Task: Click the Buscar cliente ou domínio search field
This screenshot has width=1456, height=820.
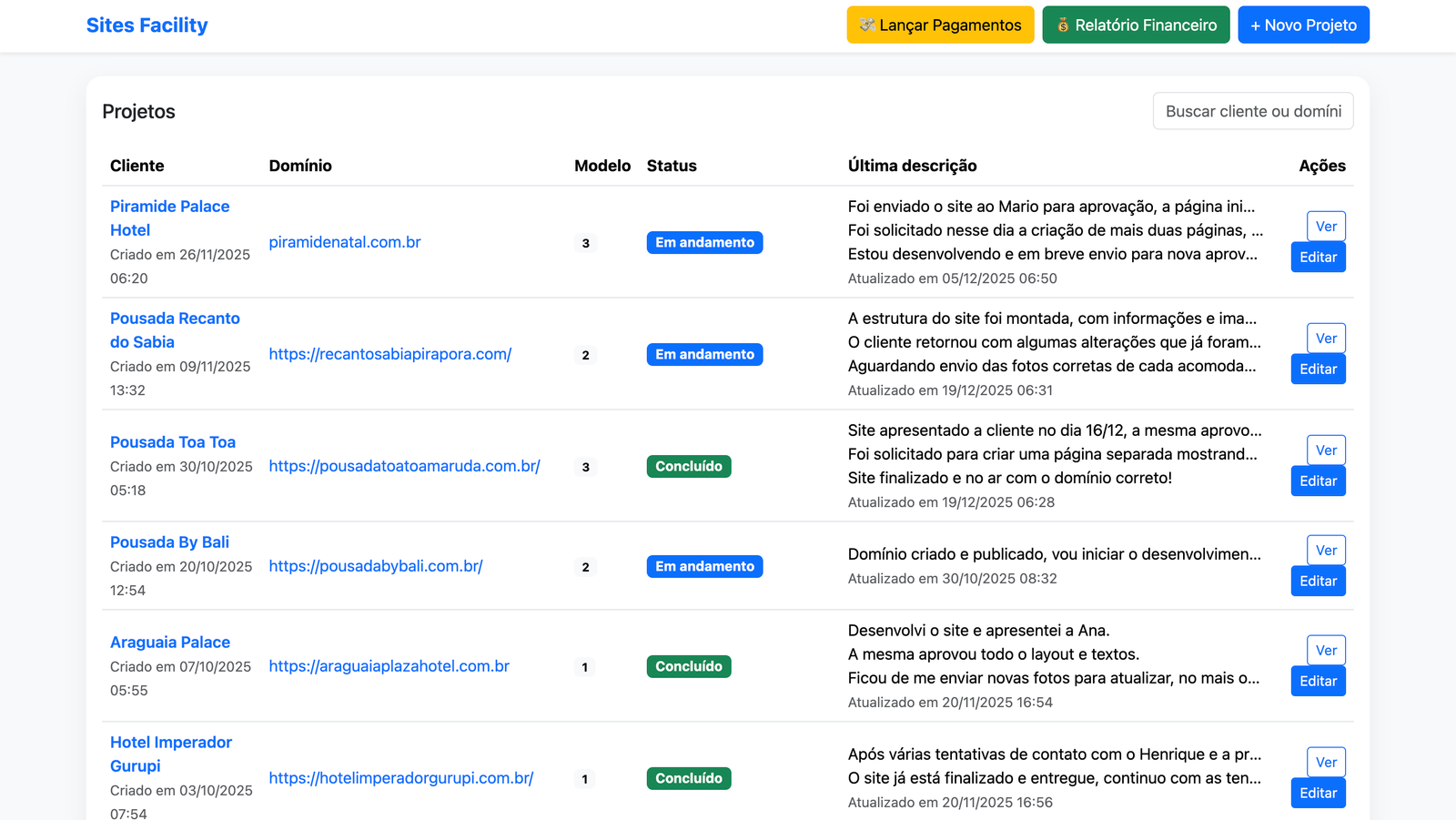Action: [x=1253, y=110]
